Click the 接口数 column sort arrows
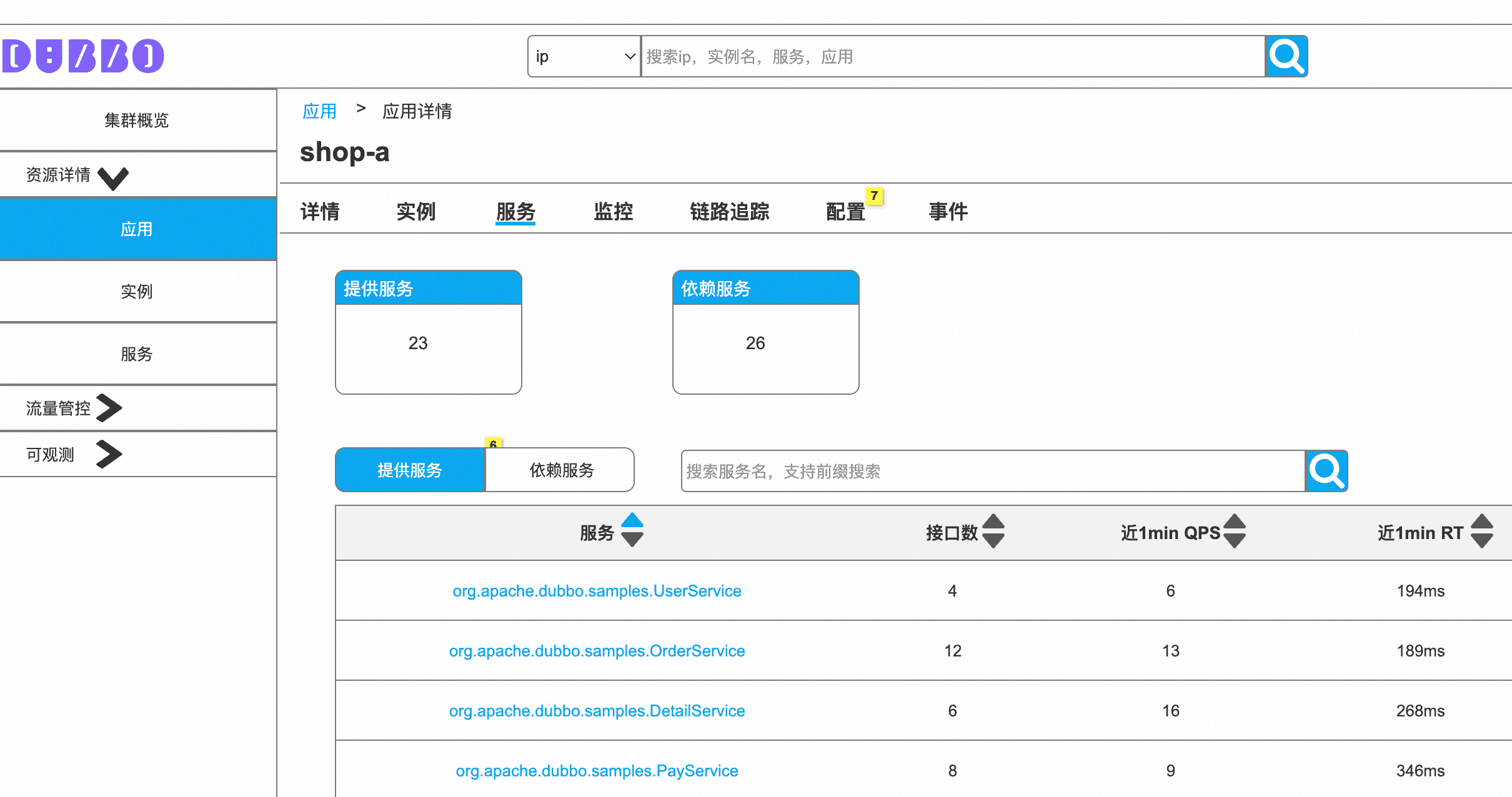The image size is (1512, 797). [993, 532]
